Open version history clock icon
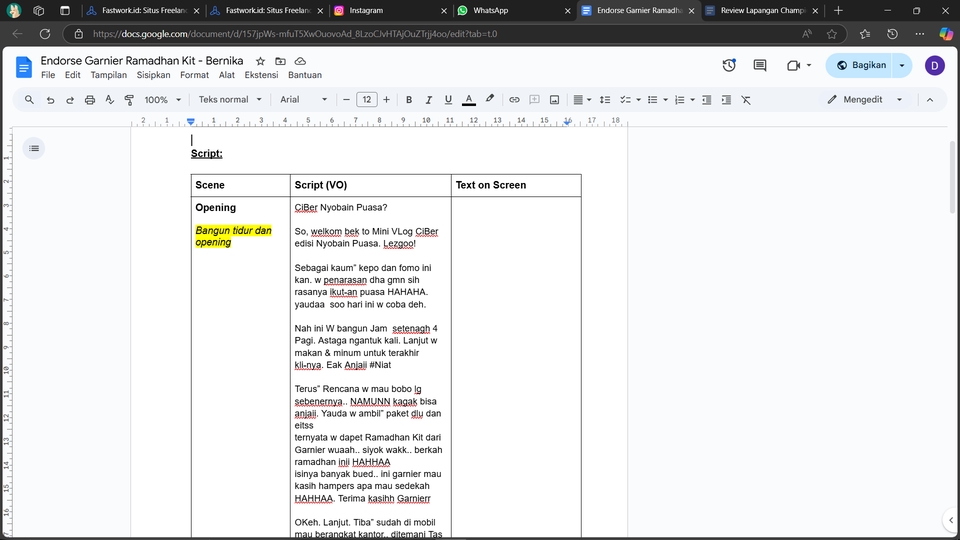This screenshot has height=540, width=960. point(729,66)
